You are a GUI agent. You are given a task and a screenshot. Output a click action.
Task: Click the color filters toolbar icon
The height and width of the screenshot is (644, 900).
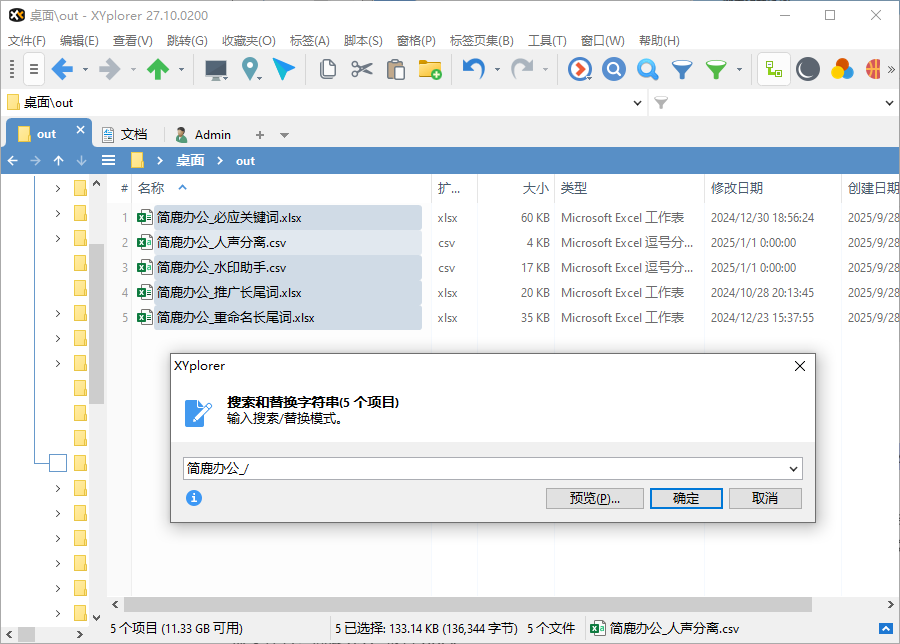tap(843, 70)
